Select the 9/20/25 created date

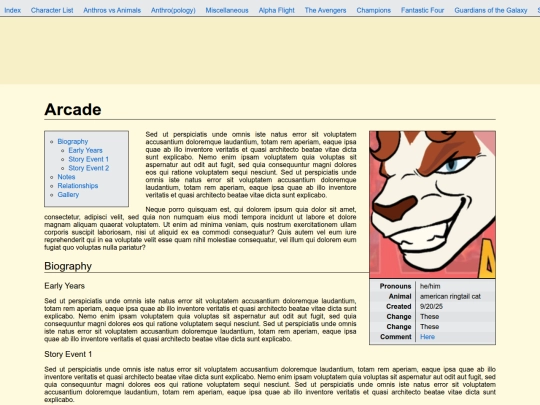[x=431, y=307]
